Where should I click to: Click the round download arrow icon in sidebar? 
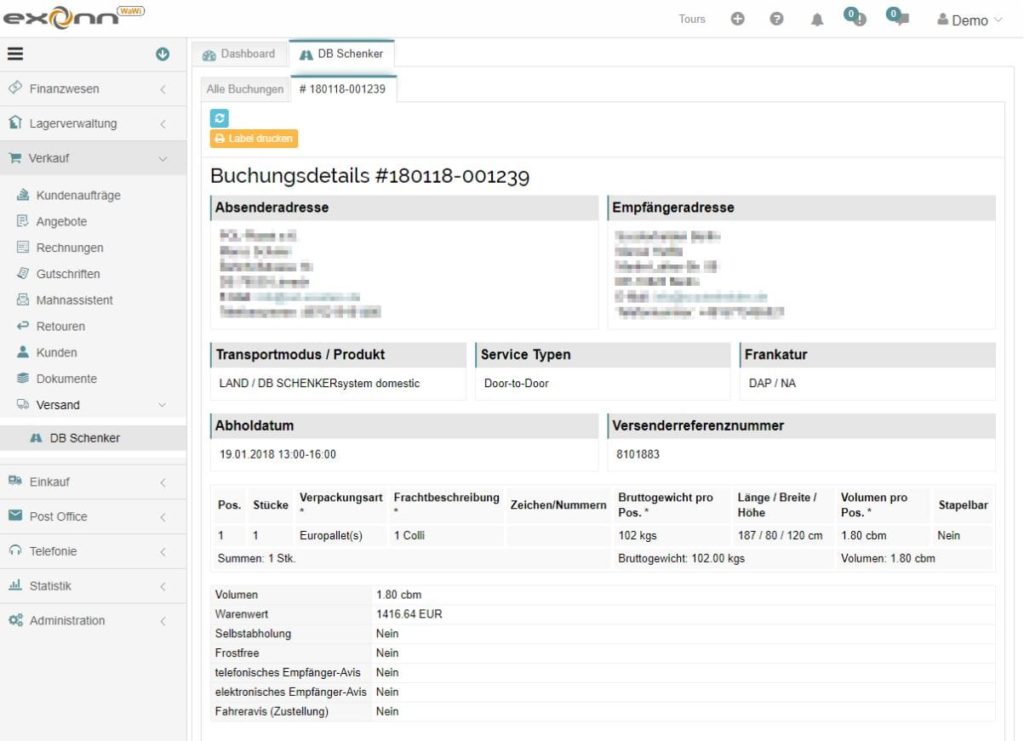click(163, 54)
